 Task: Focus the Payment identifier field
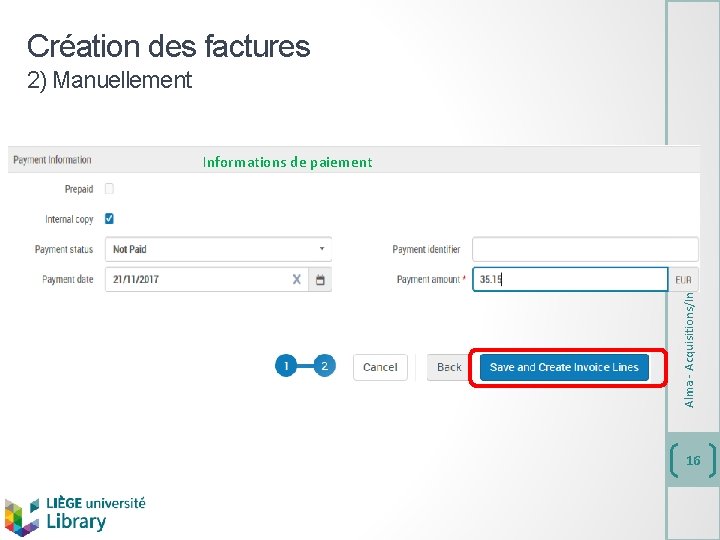(x=585, y=249)
